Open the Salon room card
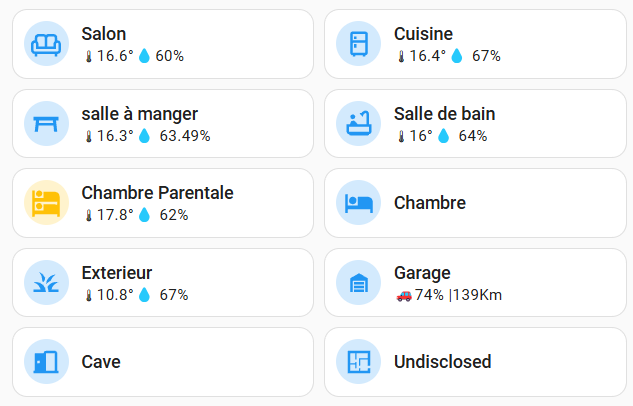 [x=163, y=44]
